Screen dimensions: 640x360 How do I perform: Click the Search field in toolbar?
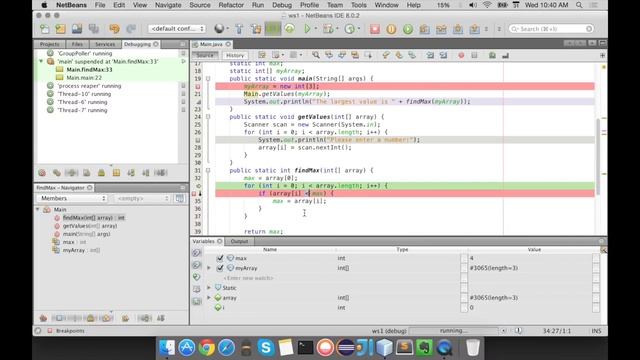tap(551, 29)
